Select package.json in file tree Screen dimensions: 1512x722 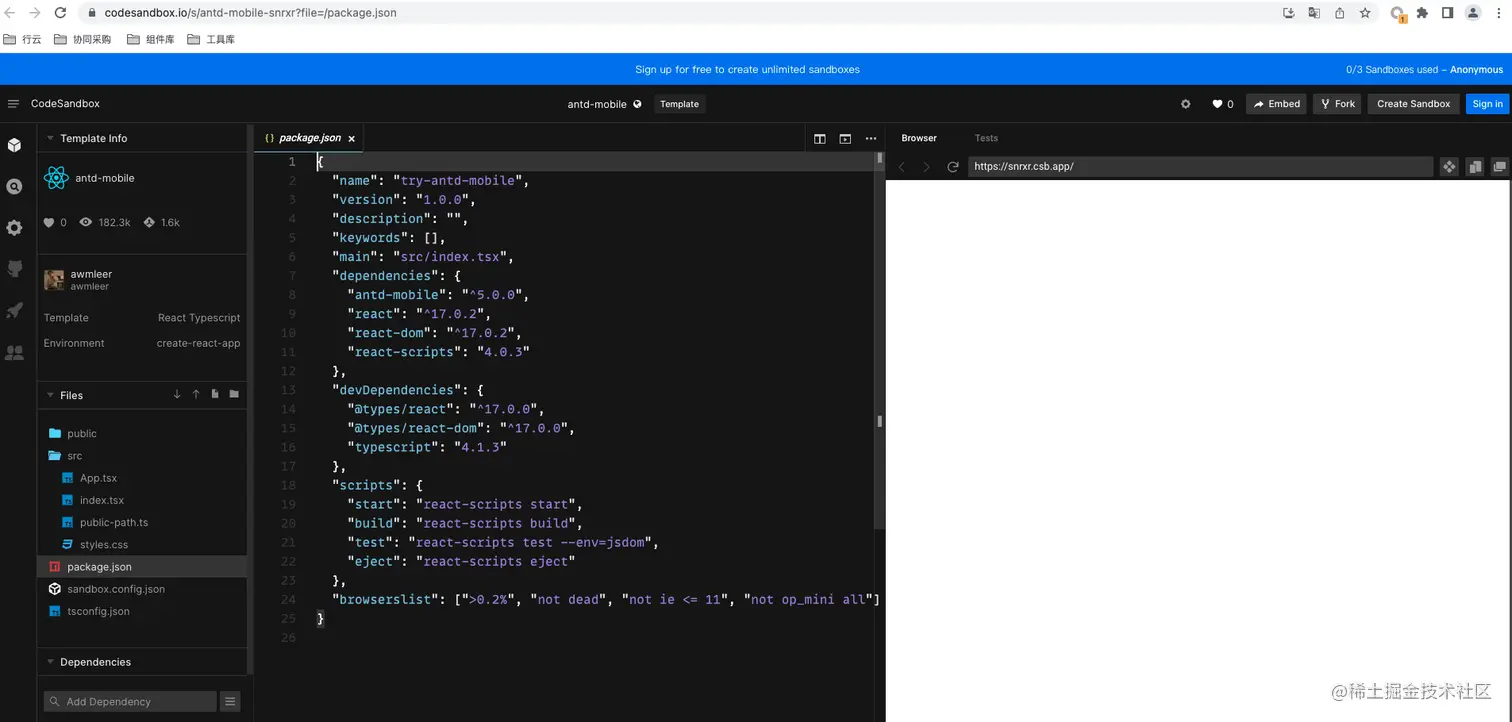coord(142,567)
